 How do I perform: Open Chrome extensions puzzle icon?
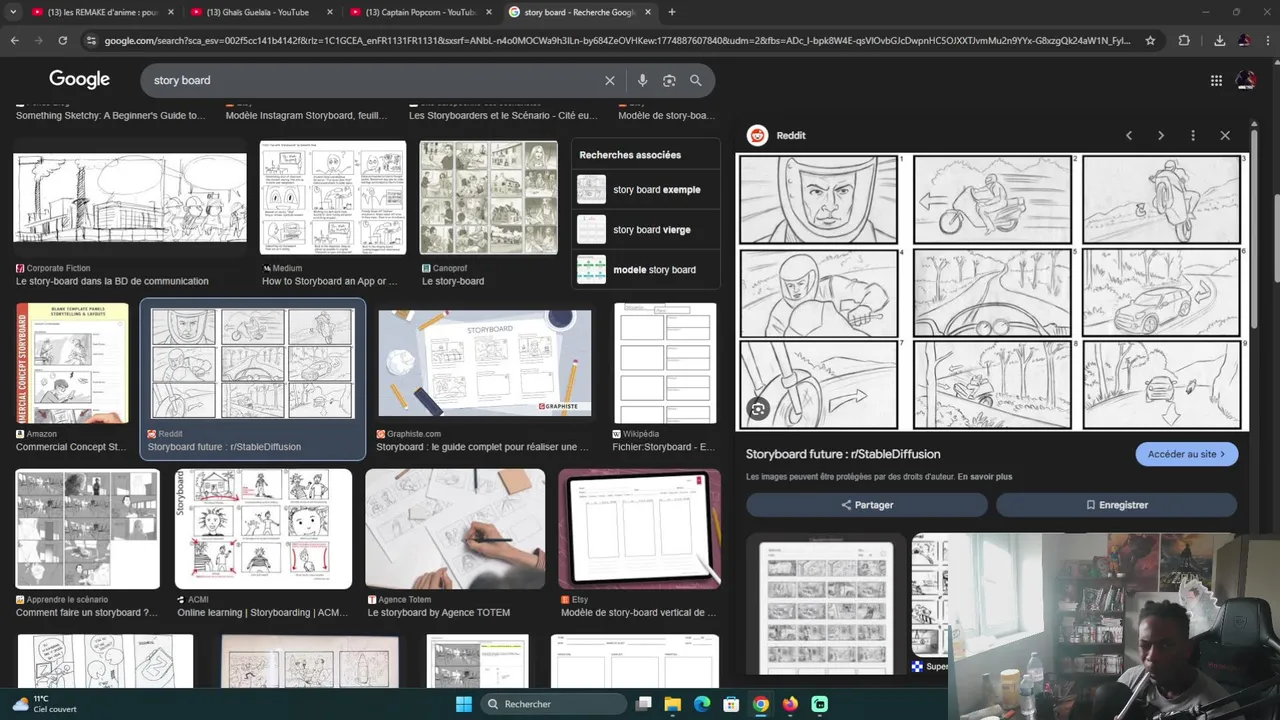(1184, 41)
